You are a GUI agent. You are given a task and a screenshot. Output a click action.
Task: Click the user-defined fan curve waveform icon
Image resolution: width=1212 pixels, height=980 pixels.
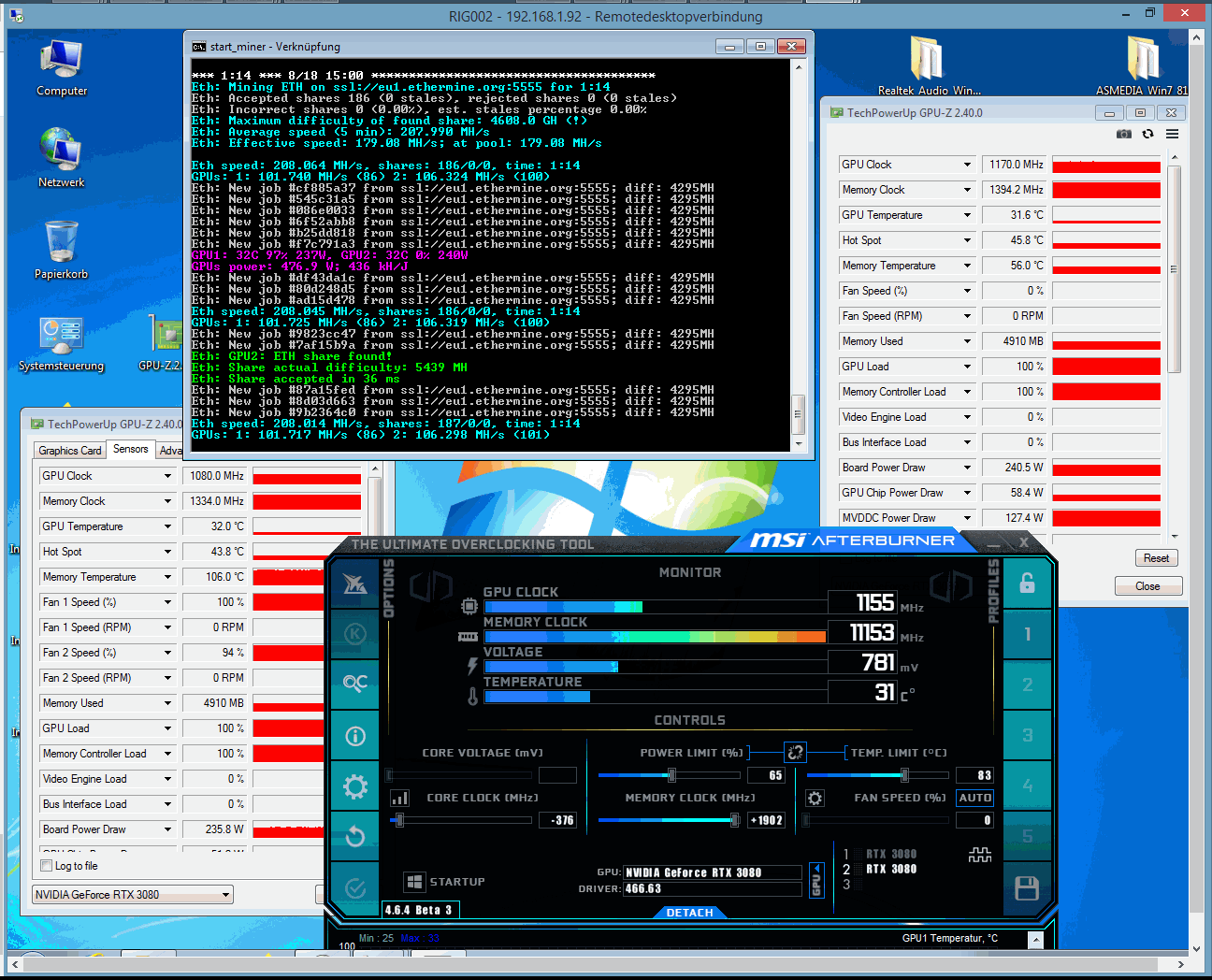(x=979, y=854)
